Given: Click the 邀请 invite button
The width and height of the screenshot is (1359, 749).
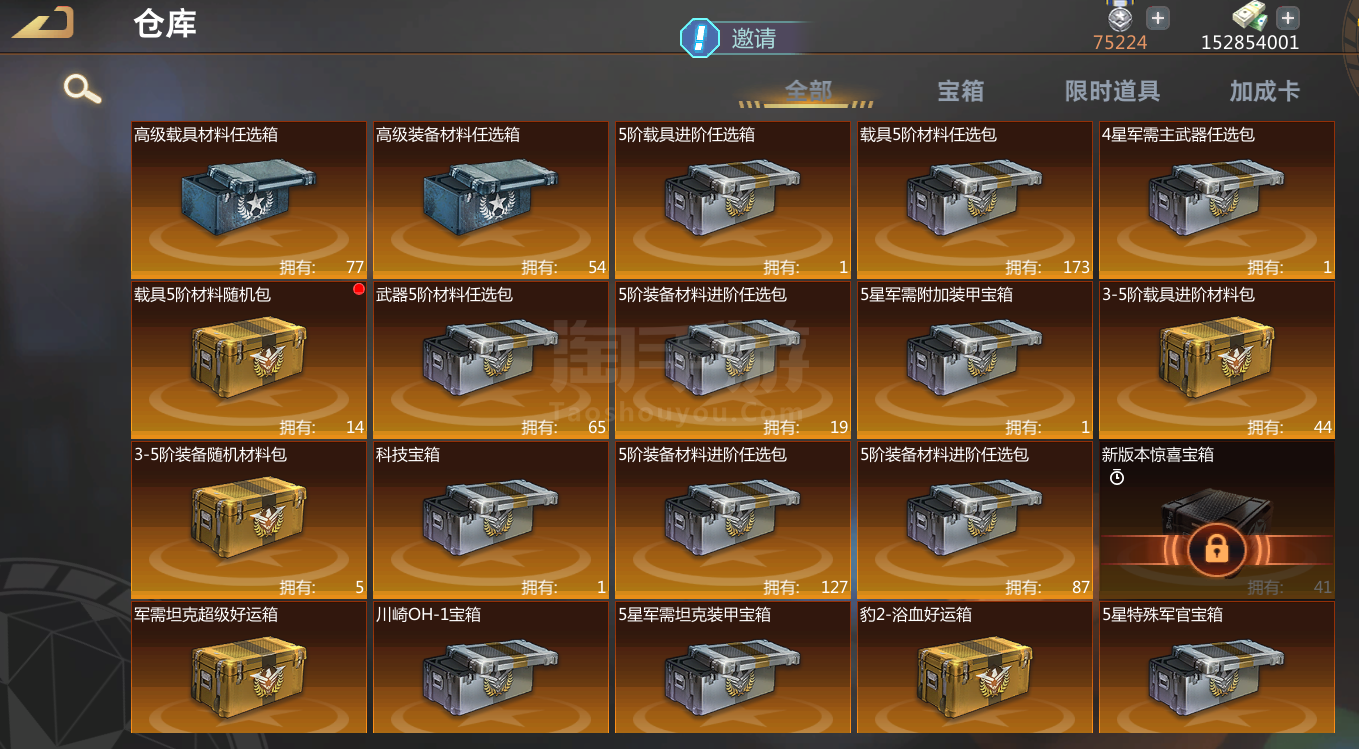Looking at the screenshot, I should 754,39.
